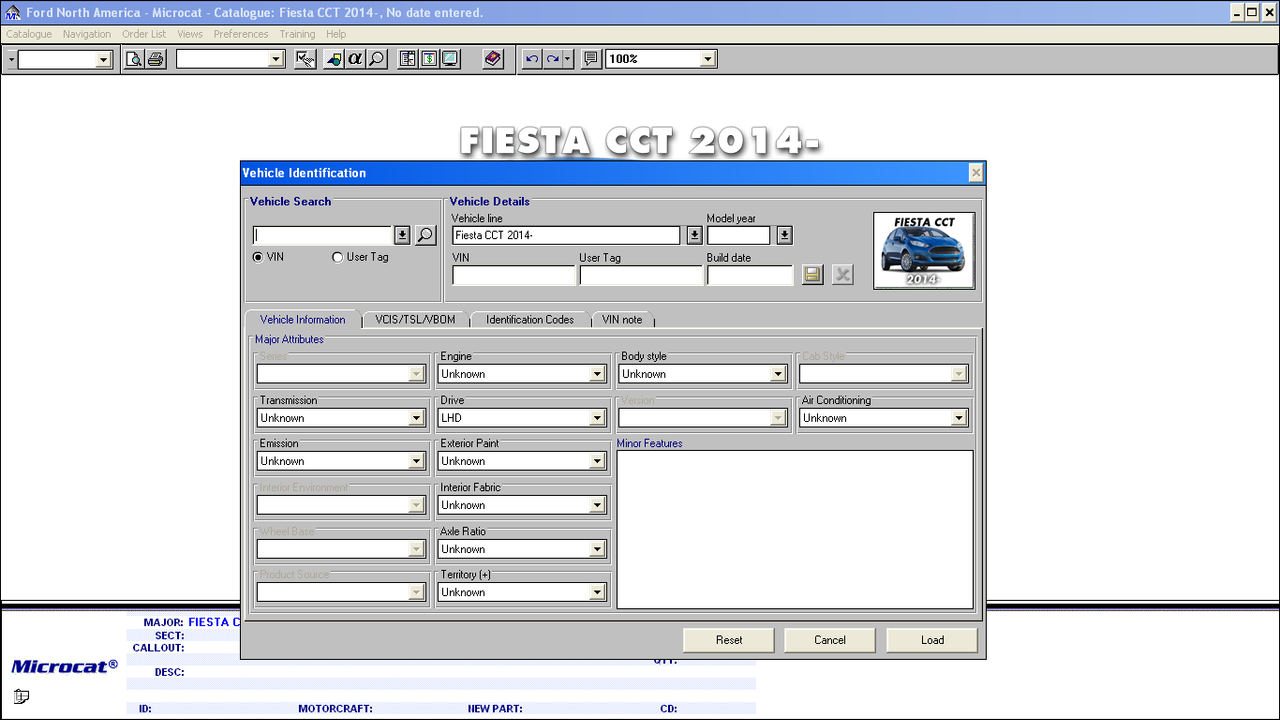Click the VIN input field in Vehicle Details

coord(514,275)
